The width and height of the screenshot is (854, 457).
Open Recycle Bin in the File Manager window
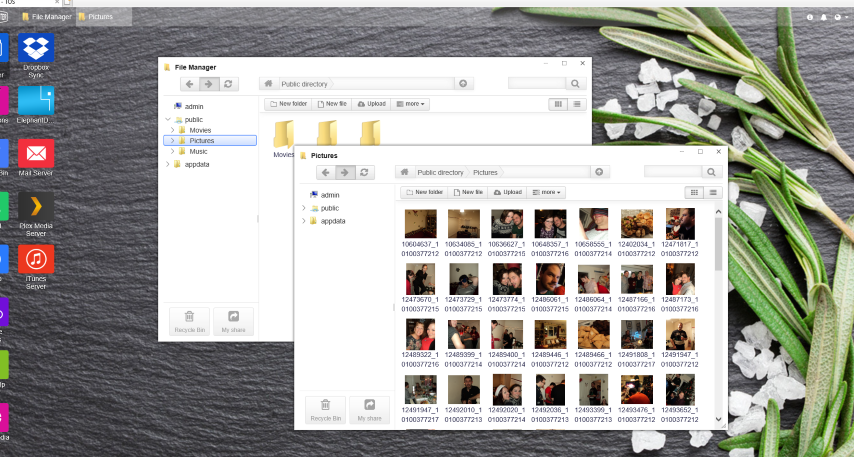coord(190,321)
